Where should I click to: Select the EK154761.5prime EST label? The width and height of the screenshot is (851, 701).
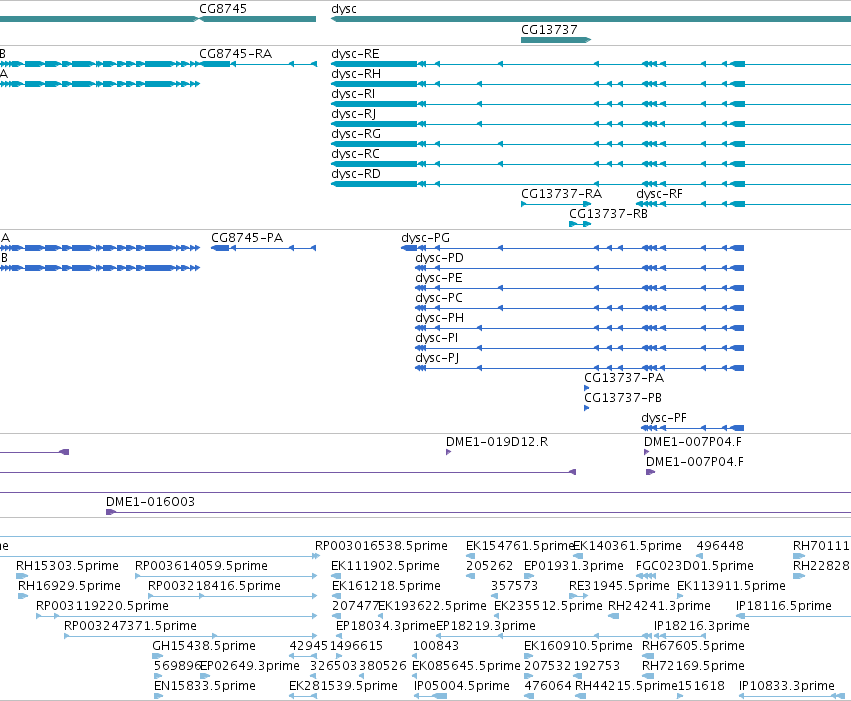click(519, 546)
